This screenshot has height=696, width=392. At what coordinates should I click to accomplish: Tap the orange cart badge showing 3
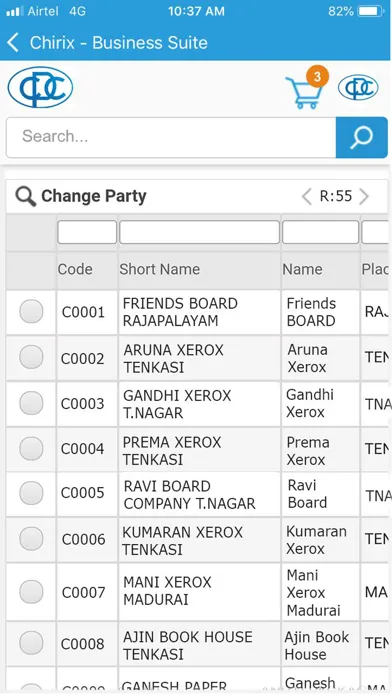pyautogui.click(x=317, y=77)
